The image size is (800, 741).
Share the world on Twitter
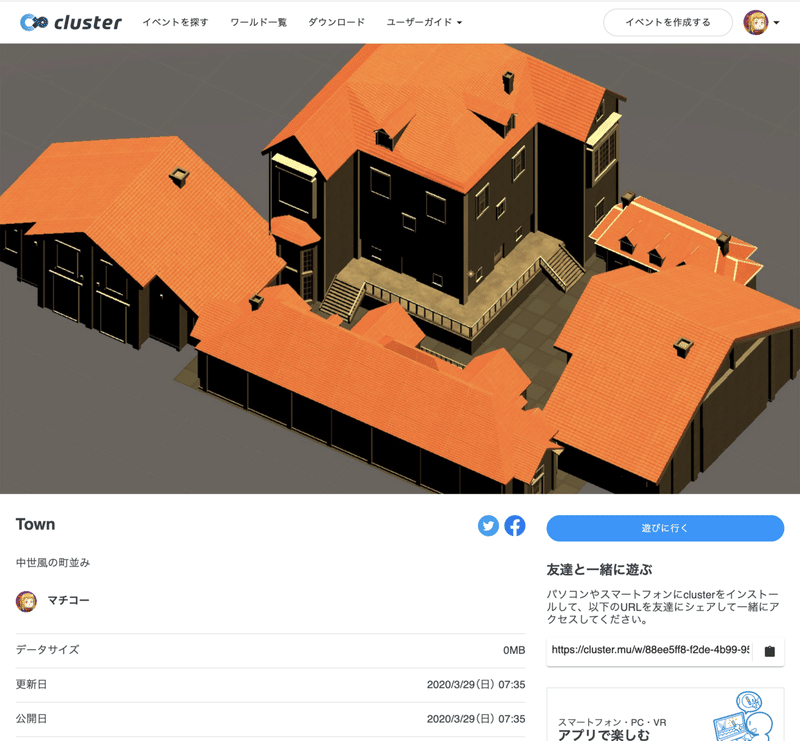click(x=488, y=526)
